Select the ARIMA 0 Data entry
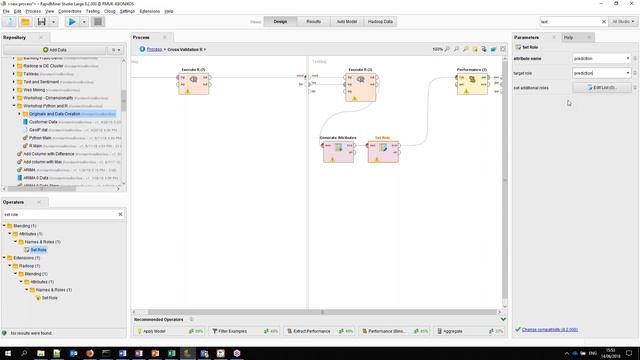640x360 pixels. tap(36, 178)
